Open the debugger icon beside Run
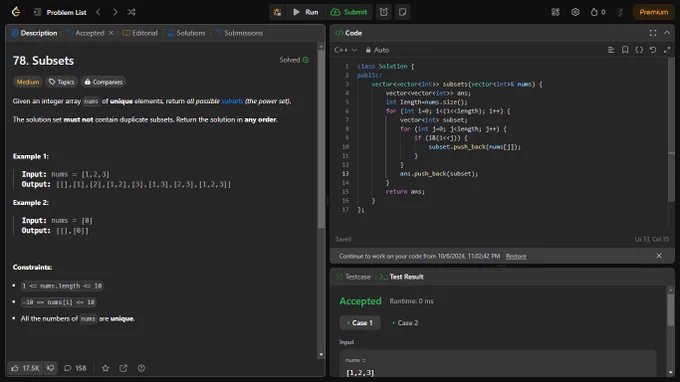This screenshot has height=382, width=680. coord(277,12)
